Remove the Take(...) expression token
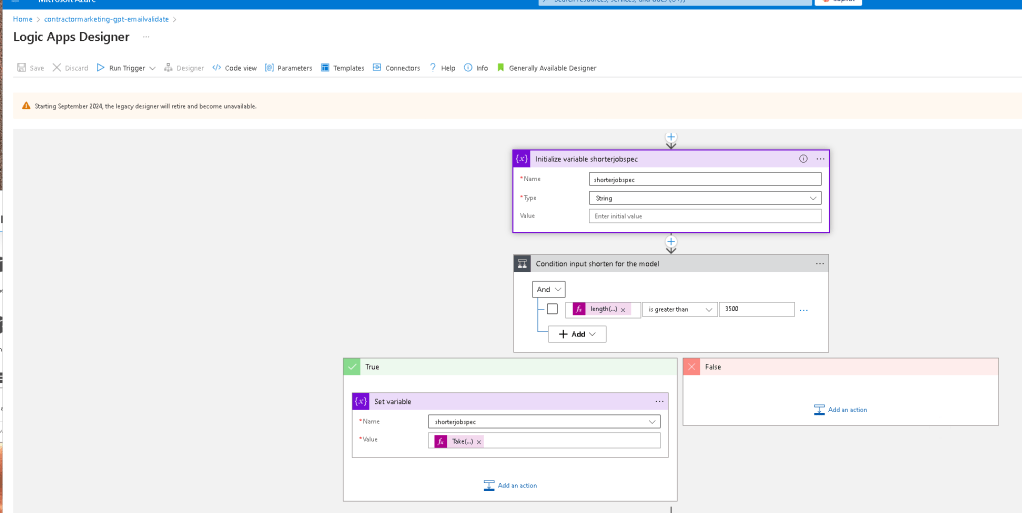The height and width of the screenshot is (513, 1022). click(x=479, y=442)
